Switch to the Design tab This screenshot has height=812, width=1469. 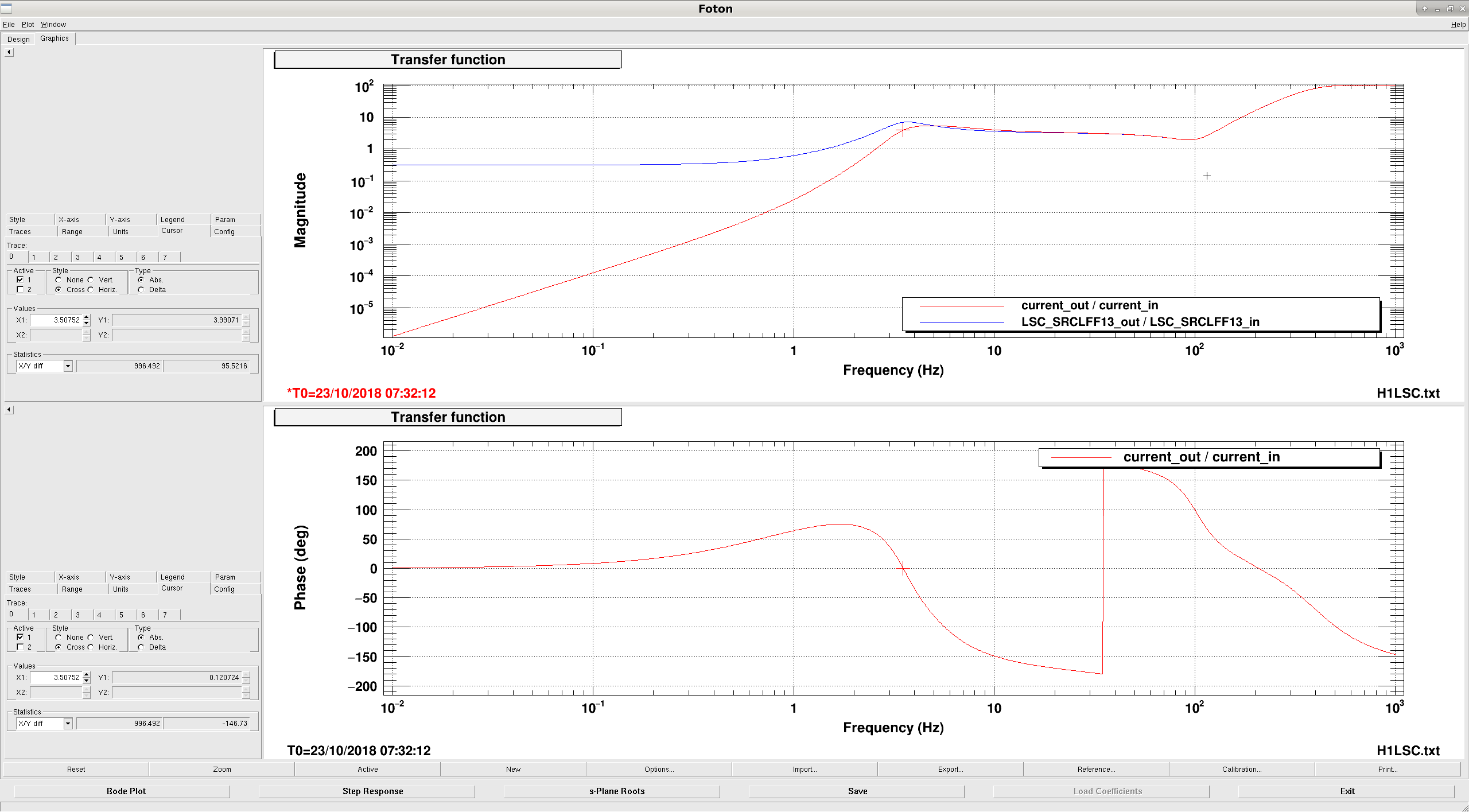pyautogui.click(x=18, y=39)
